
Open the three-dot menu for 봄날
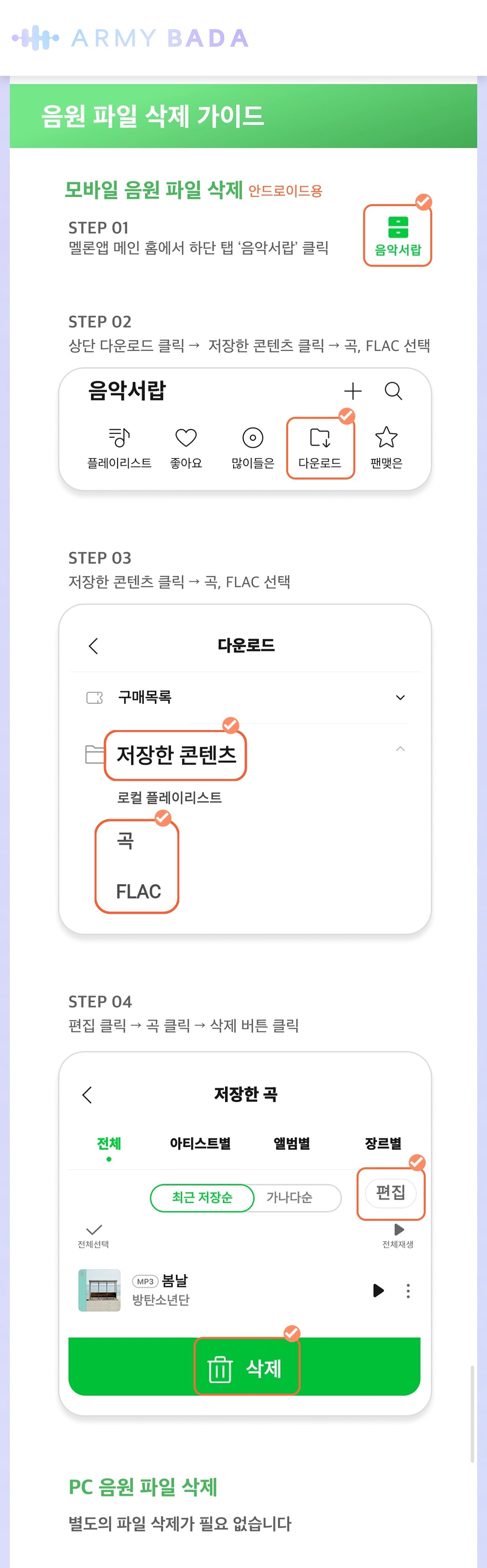pos(408,1291)
